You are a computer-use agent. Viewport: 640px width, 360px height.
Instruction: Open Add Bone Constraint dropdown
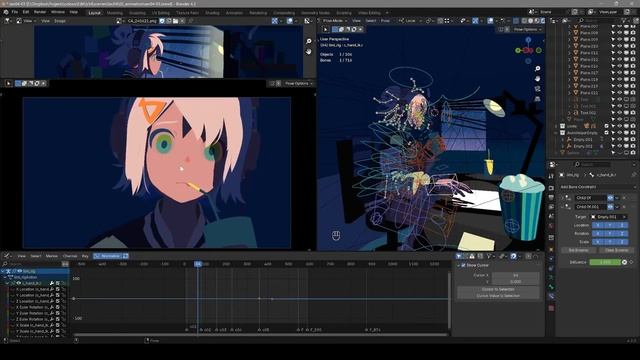point(598,187)
